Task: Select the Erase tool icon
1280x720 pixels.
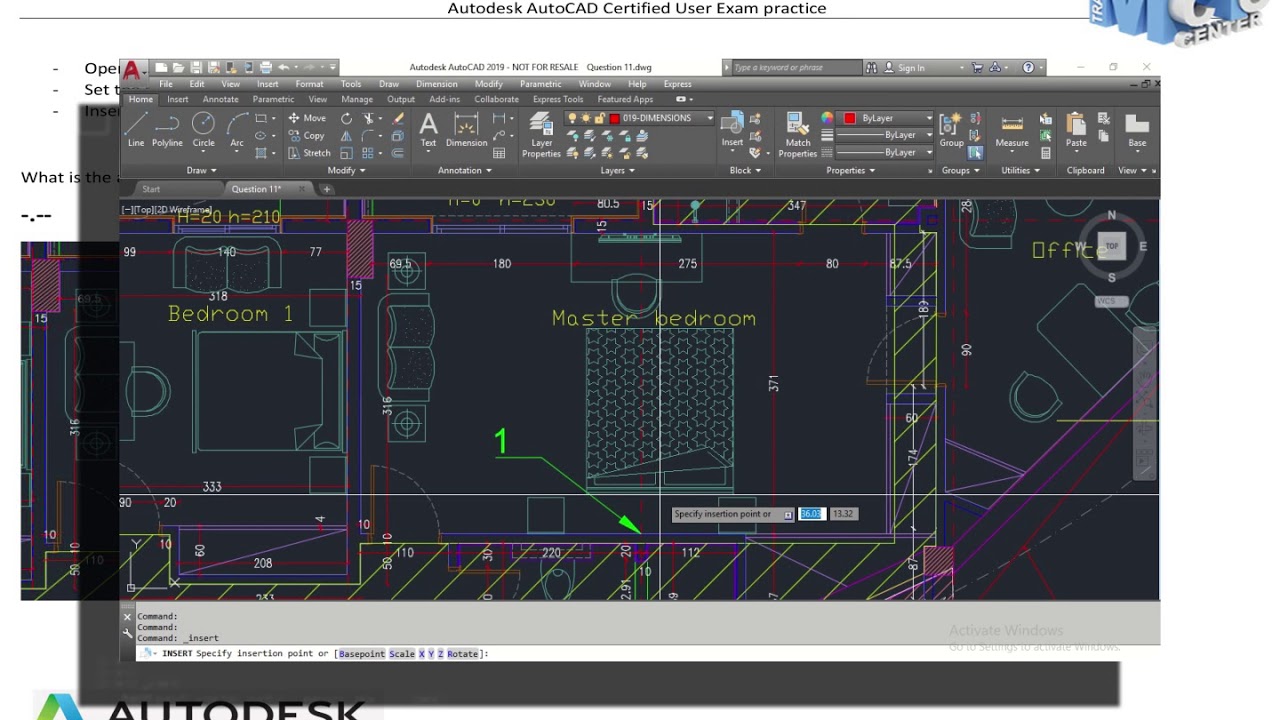Action: (397, 118)
